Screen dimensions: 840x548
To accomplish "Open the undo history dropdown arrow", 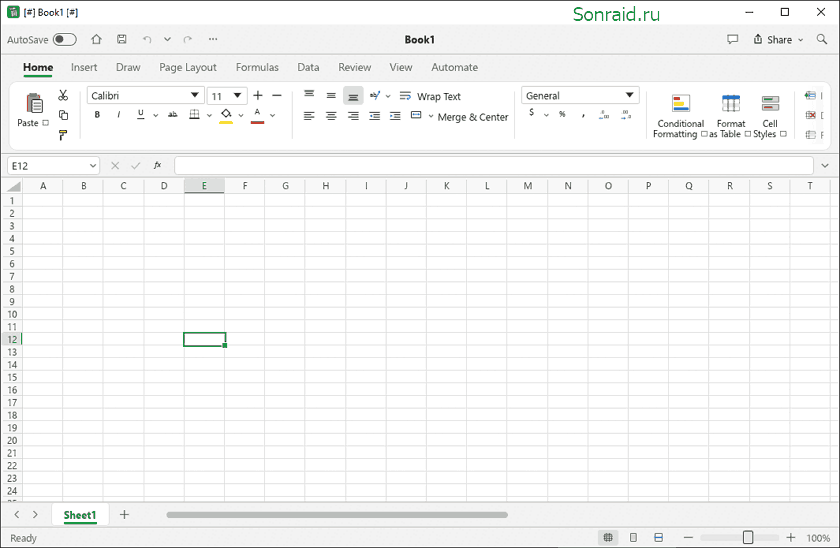I will tap(167, 39).
